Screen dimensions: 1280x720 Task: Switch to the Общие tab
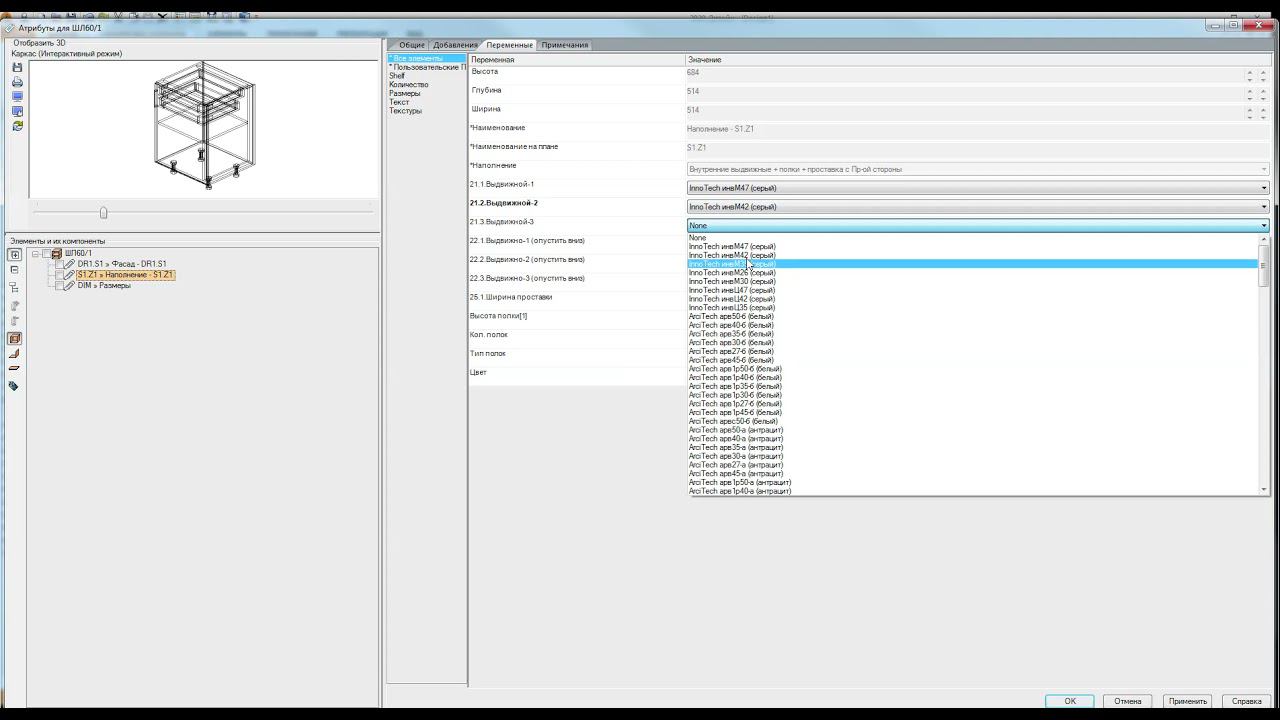point(412,45)
